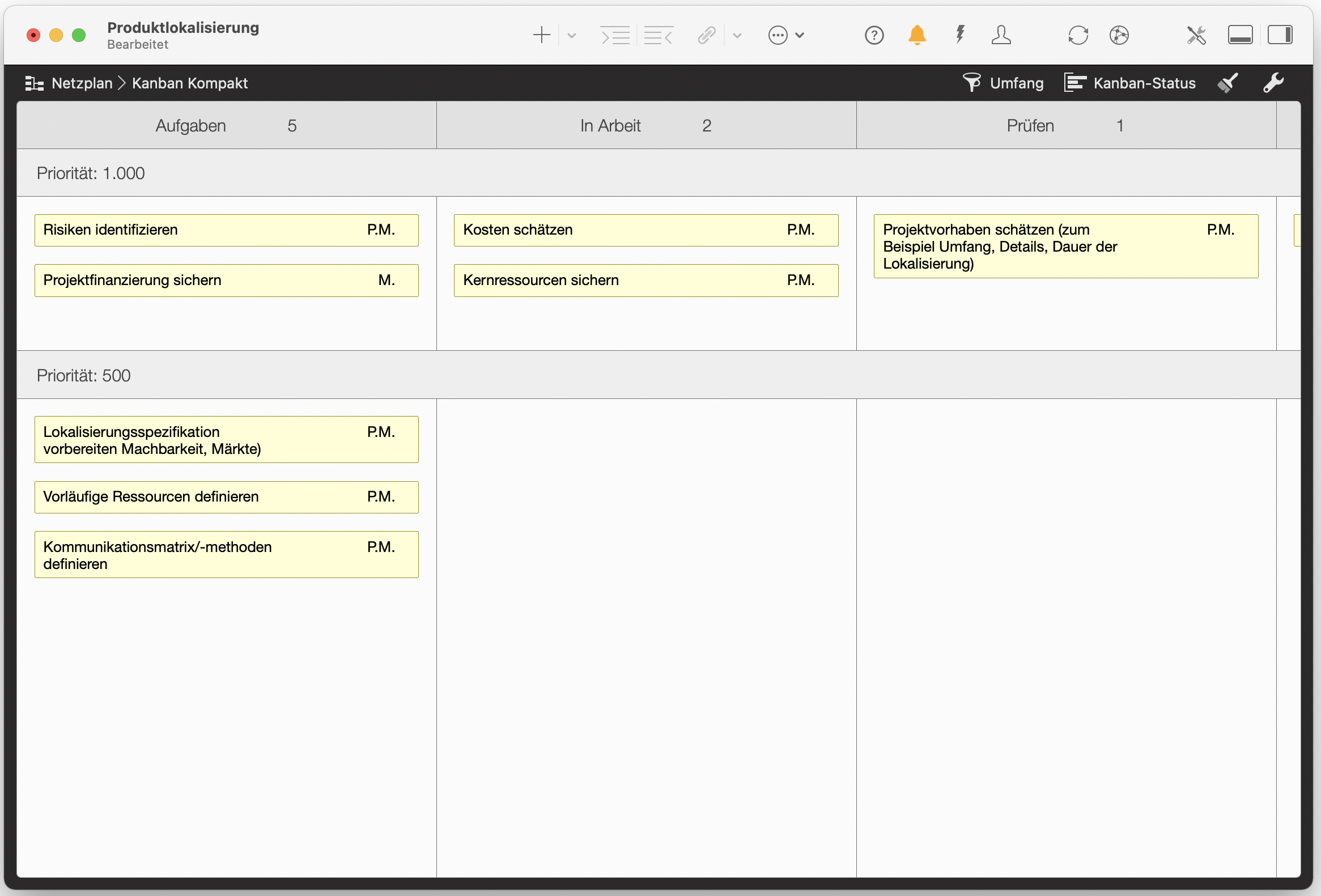The height and width of the screenshot is (896, 1321).
Task: Click the help question mark icon
Action: pos(874,35)
